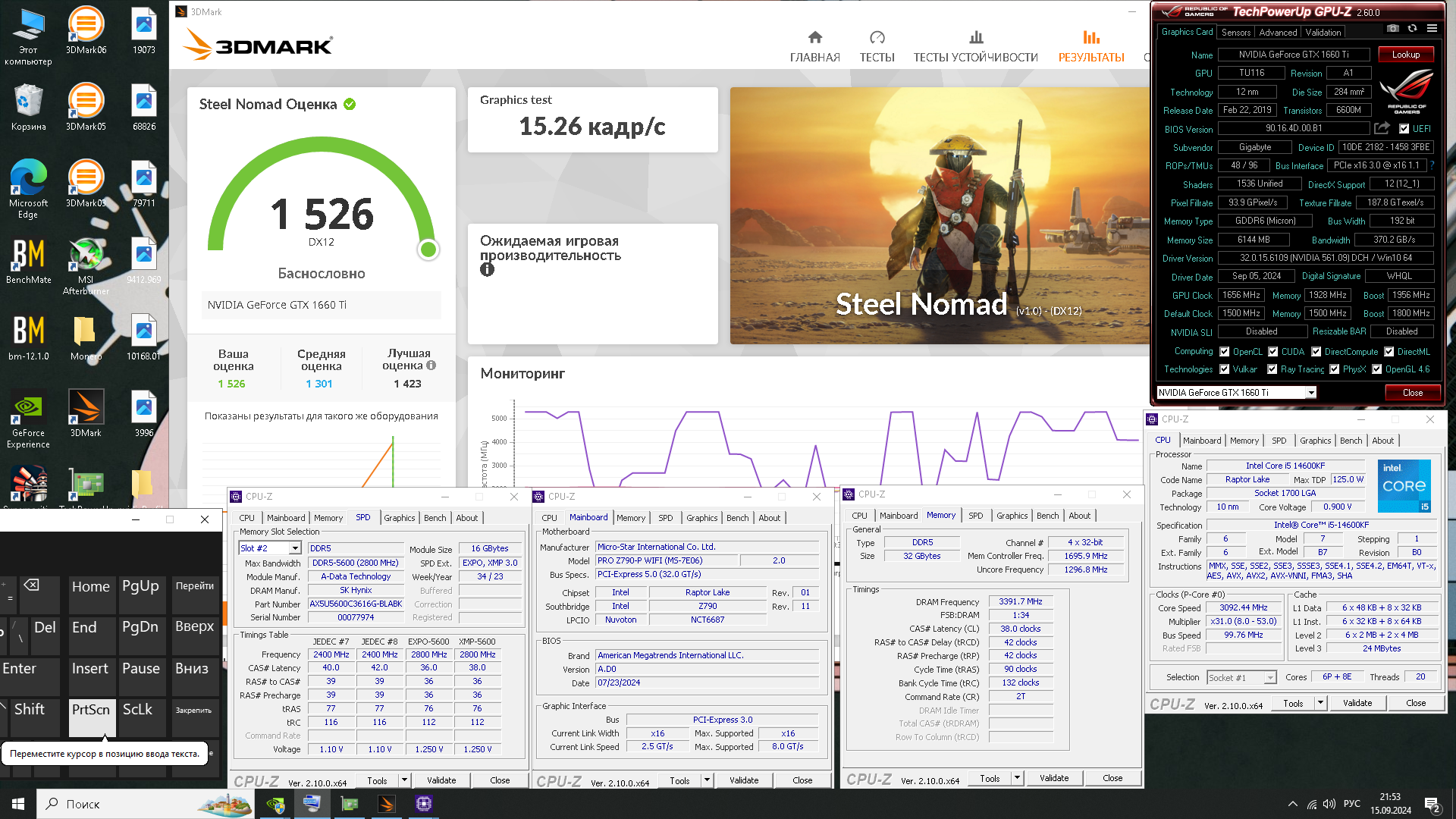Click the Windows Start button
Screen dimensions: 1456x819
pos(18,804)
